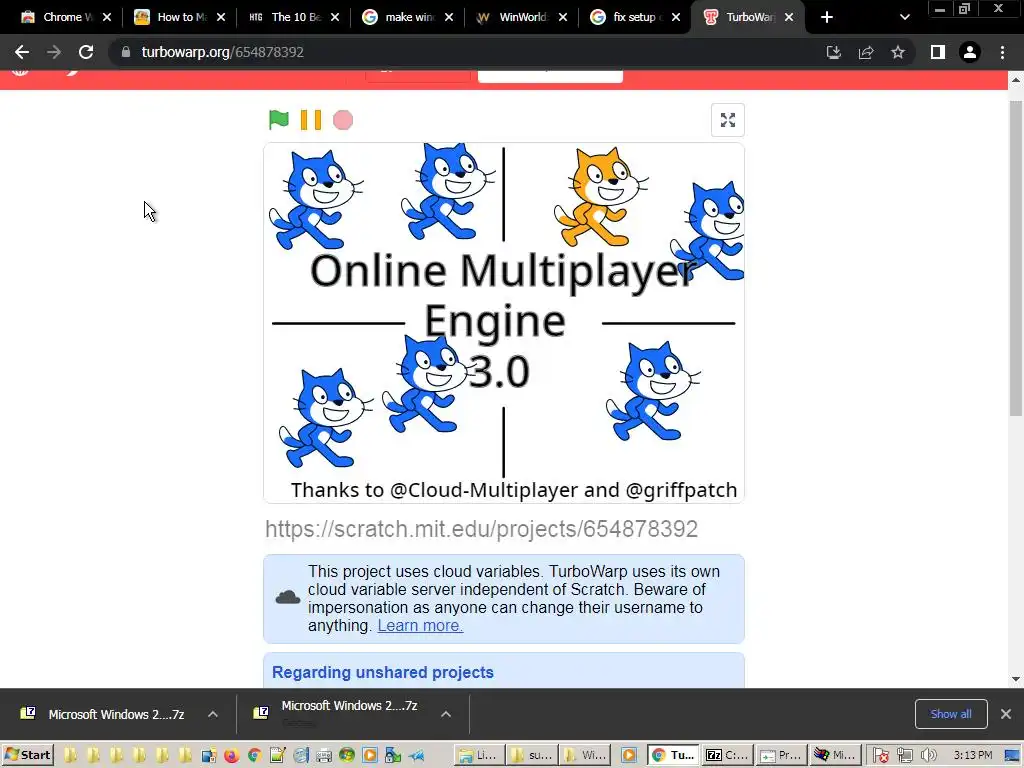
Task: Enter fullscreen mode for the stage
Action: point(728,120)
